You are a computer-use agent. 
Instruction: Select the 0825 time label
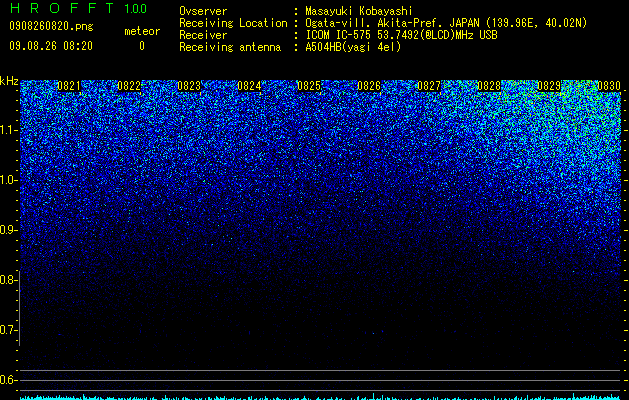coord(308,86)
